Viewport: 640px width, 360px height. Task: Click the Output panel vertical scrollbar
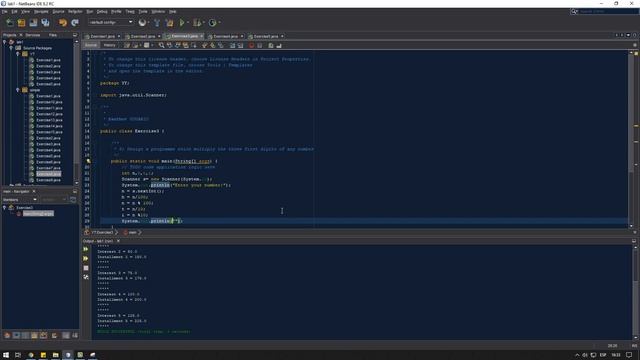(x=635, y=292)
